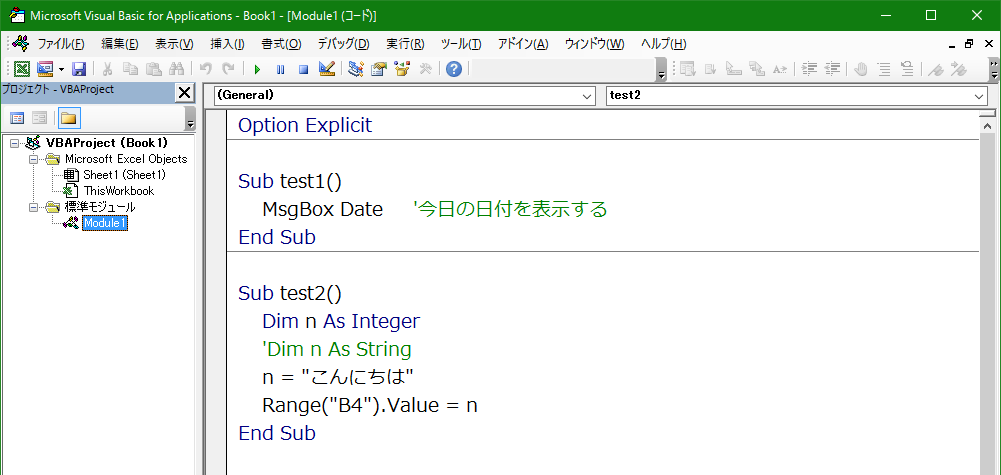
Task: Click View Code button in Project pane
Action: tap(17, 118)
